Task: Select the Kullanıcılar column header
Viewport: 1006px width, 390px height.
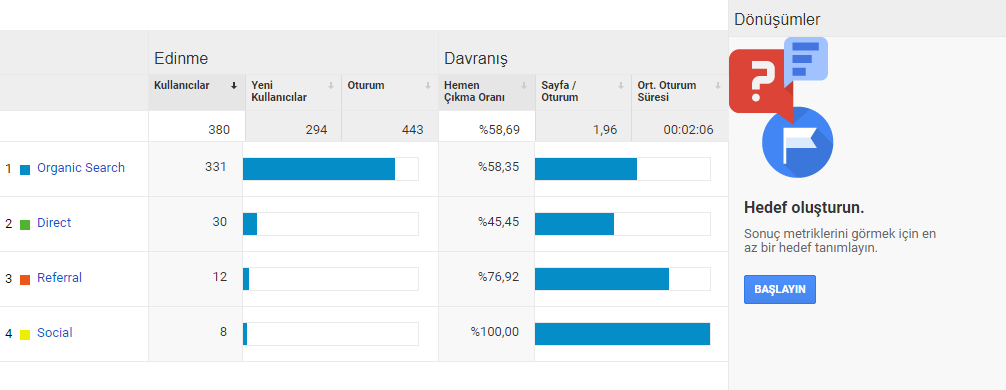Action: click(x=196, y=92)
